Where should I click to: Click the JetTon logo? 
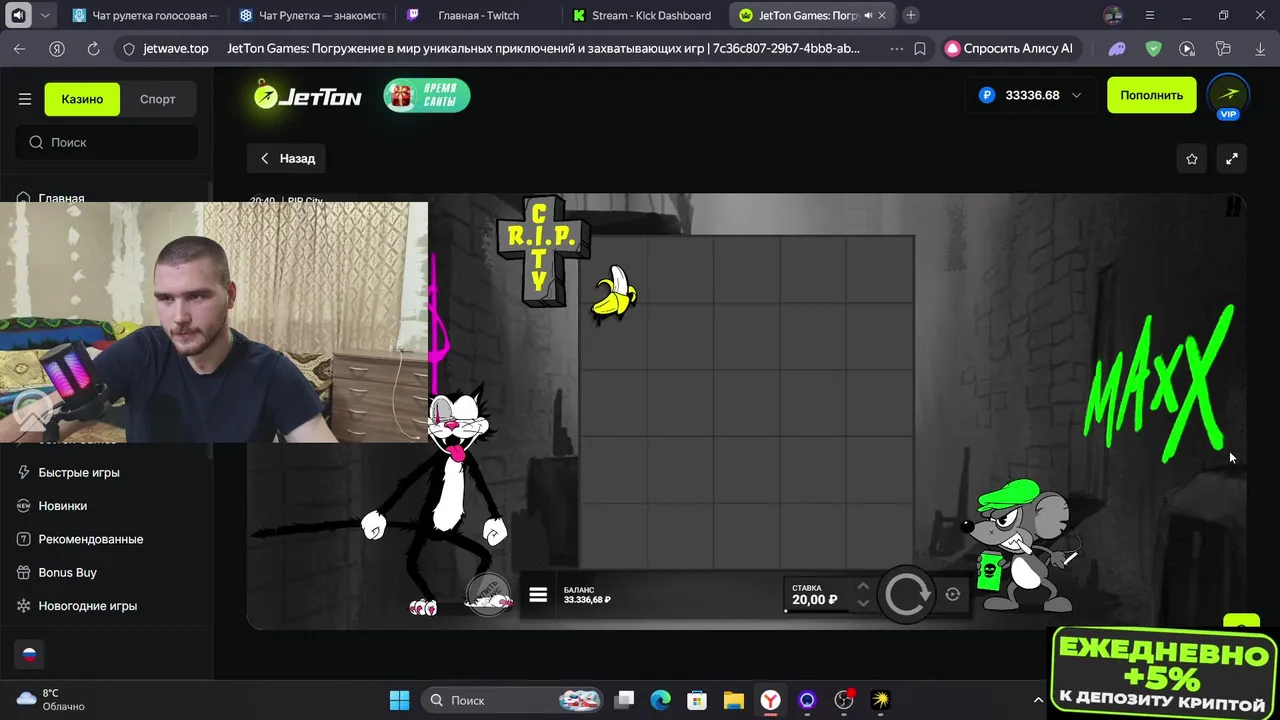pyautogui.click(x=307, y=96)
